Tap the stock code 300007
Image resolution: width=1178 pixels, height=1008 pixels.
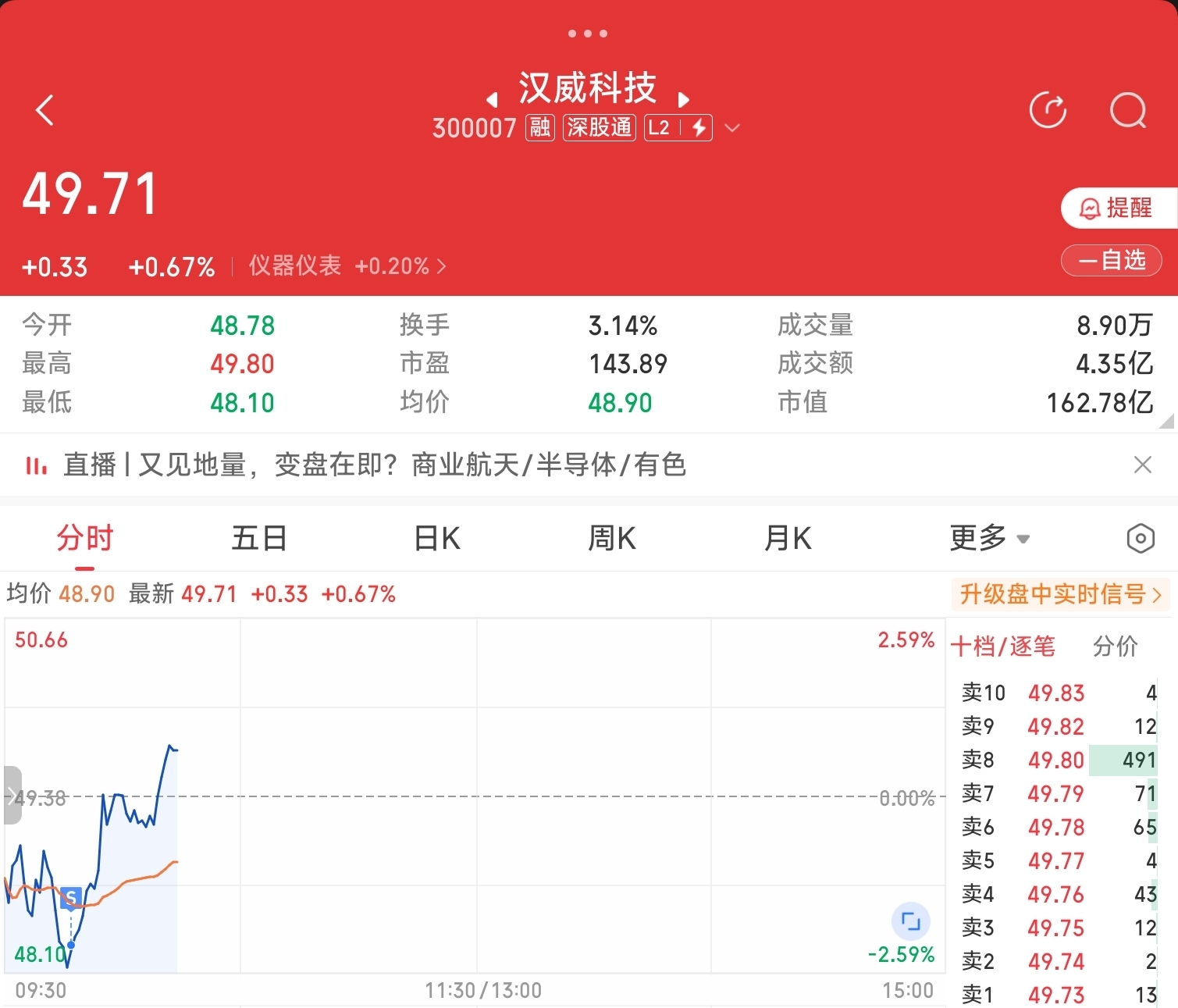click(x=474, y=128)
